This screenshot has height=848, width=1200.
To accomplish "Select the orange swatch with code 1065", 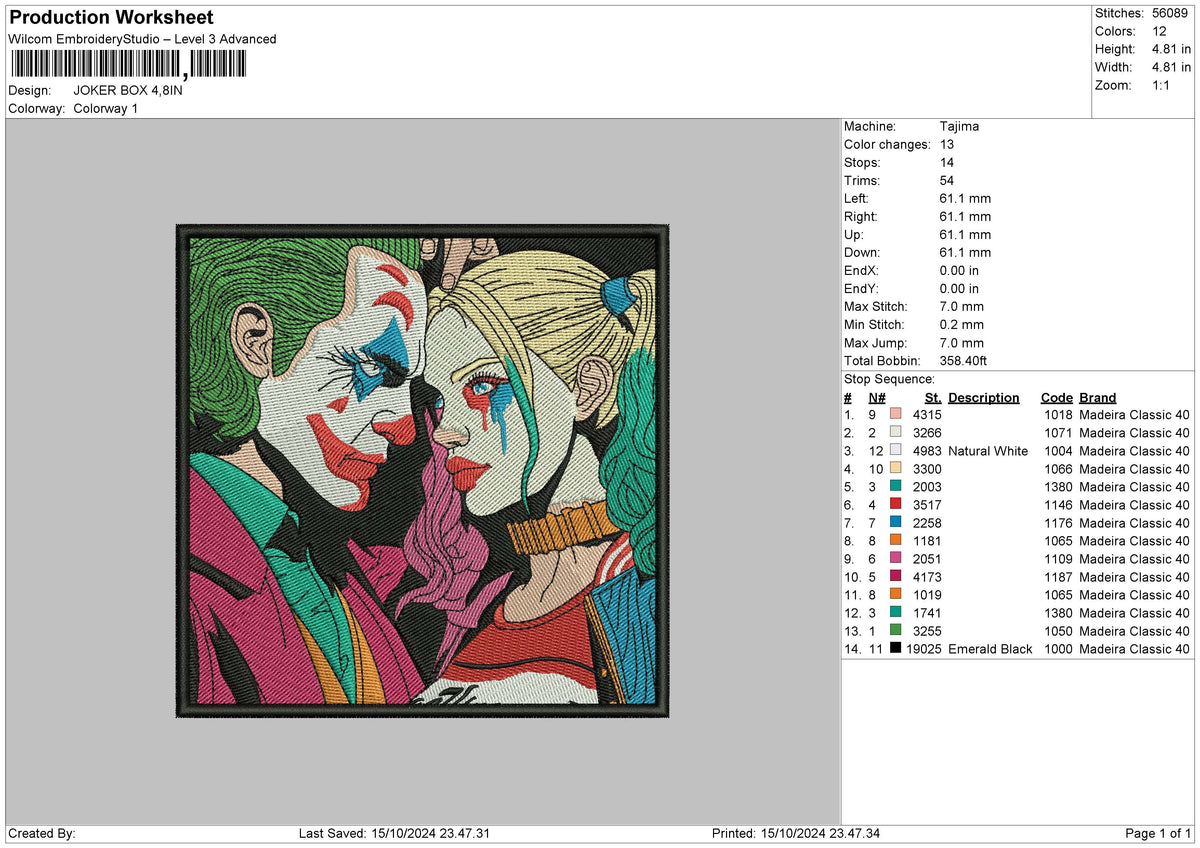I will tap(895, 541).
